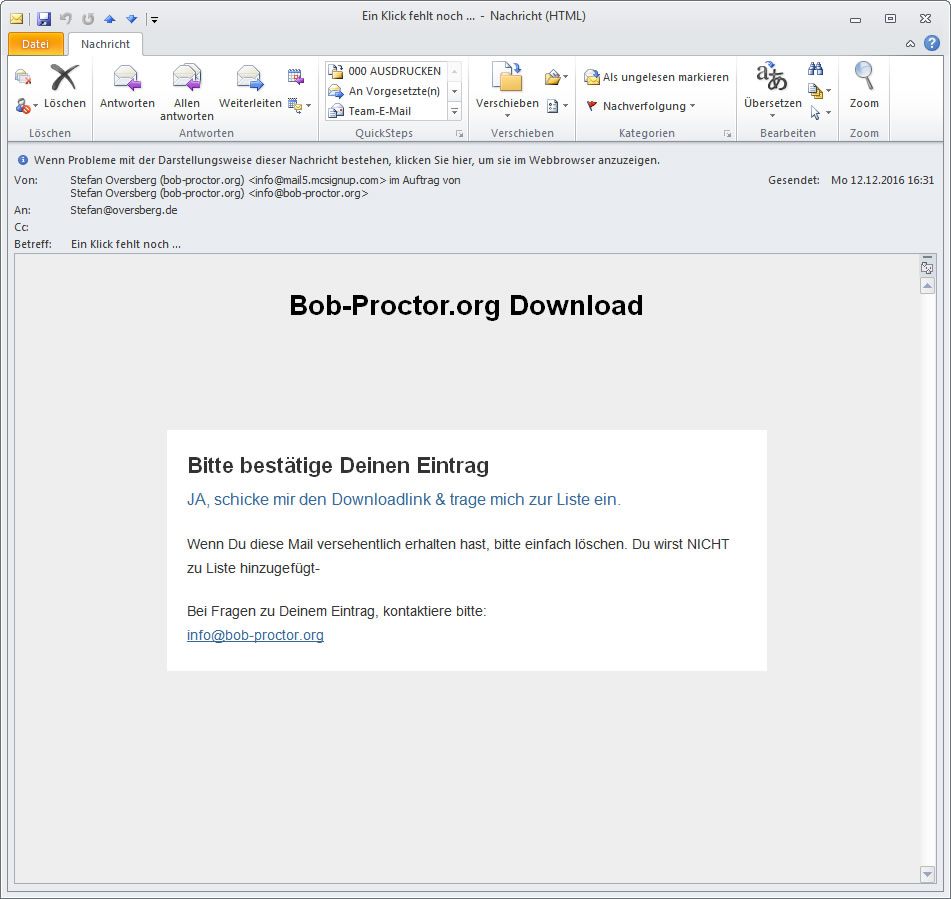The width and height of the screenshot is (951, 899).
Task: Open the Zoom magnifier tool
Action: (x=864, y=86)
